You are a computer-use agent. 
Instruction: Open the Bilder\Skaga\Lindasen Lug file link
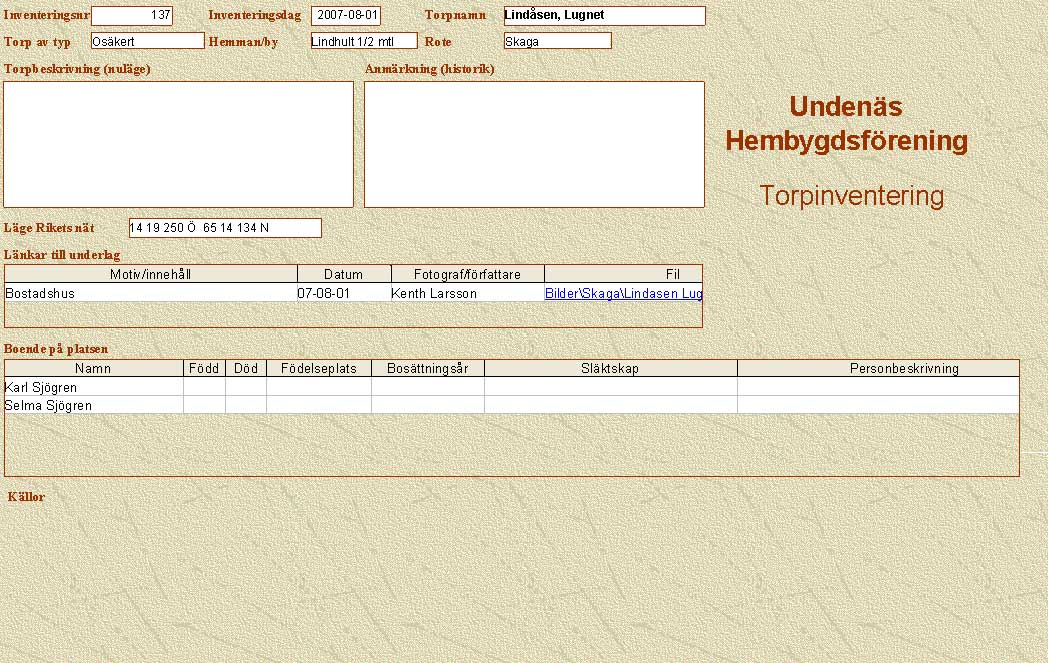click(x=623, y=294)
